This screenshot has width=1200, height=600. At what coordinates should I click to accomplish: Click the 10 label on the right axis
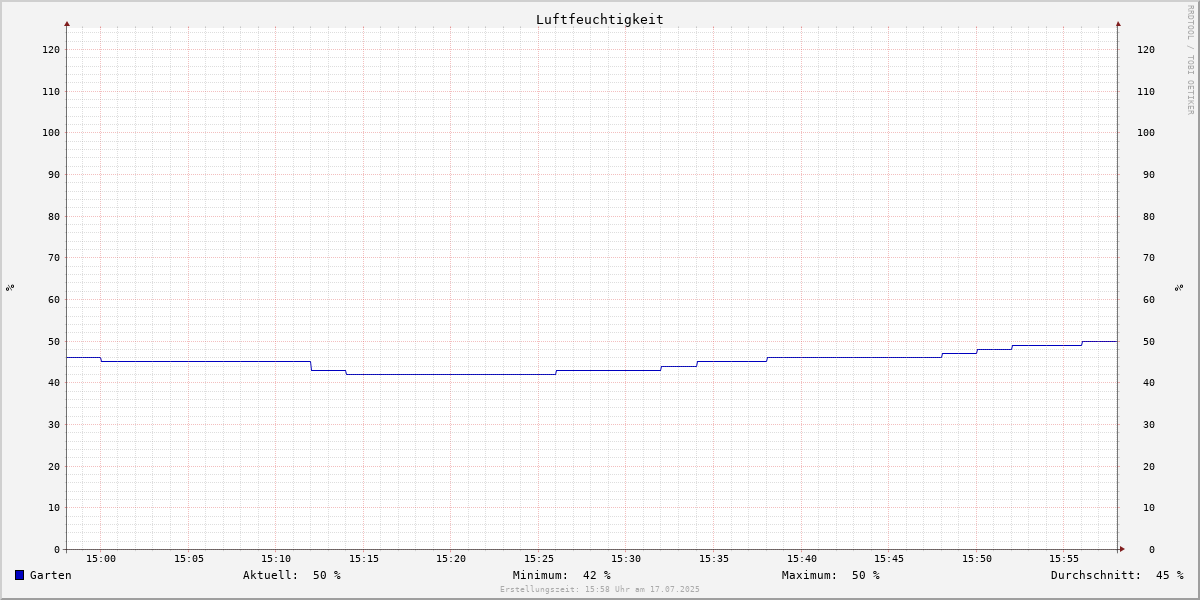click(x=1149, y=507)
